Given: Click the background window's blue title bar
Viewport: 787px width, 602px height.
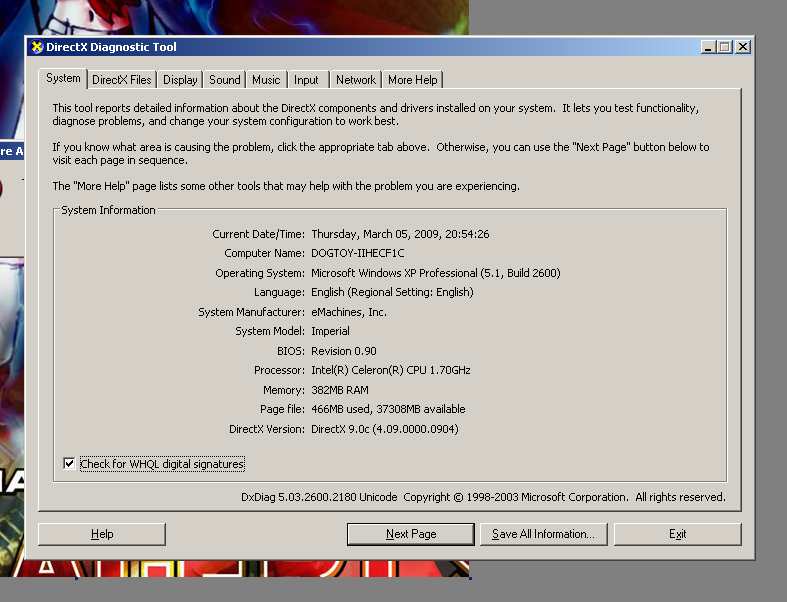Looking at the screenshot, I should point(10,151).
